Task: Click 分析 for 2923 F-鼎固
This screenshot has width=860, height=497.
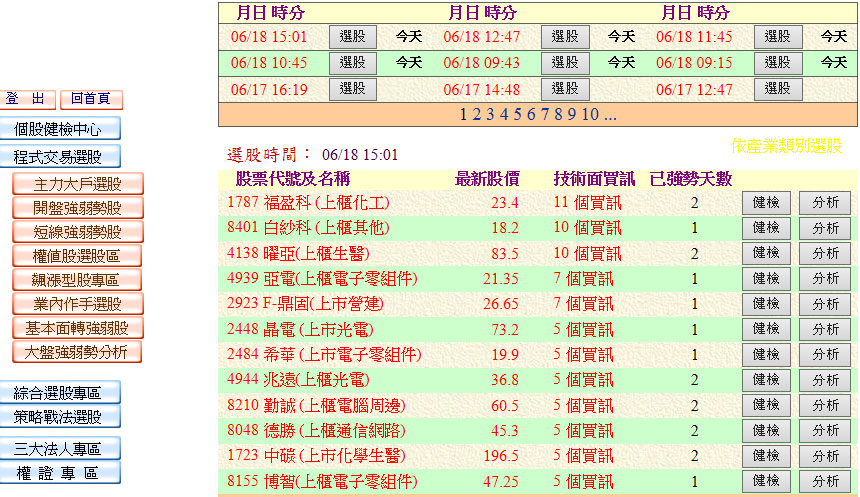Action: click(825, 303)
